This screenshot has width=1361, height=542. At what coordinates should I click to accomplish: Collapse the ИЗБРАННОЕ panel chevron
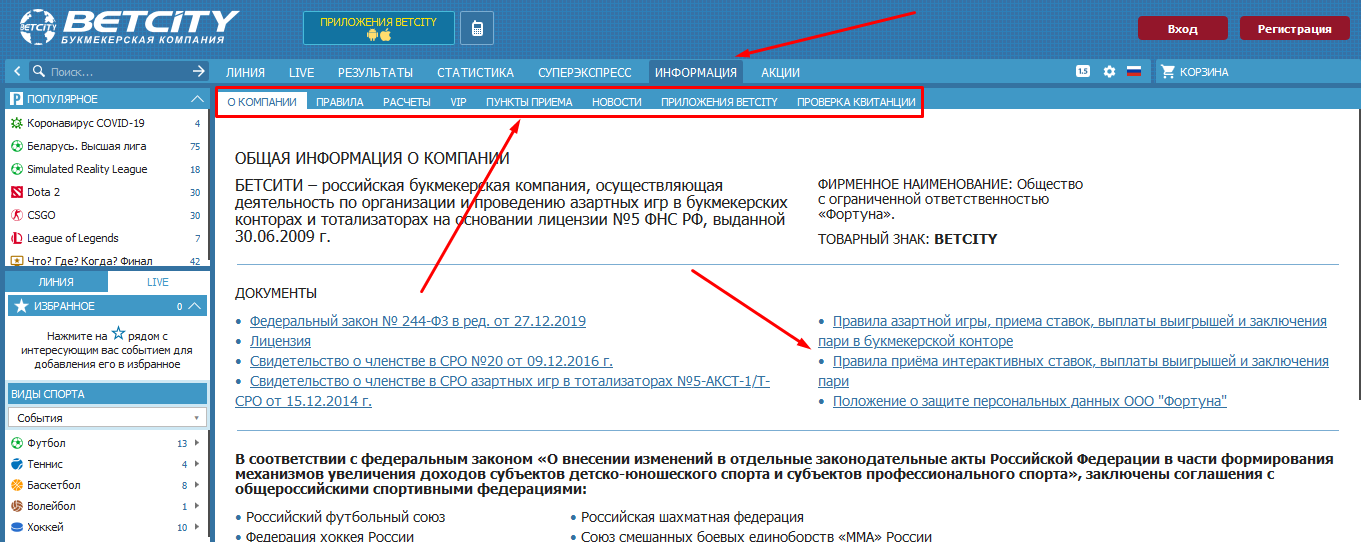pos(196,306)
